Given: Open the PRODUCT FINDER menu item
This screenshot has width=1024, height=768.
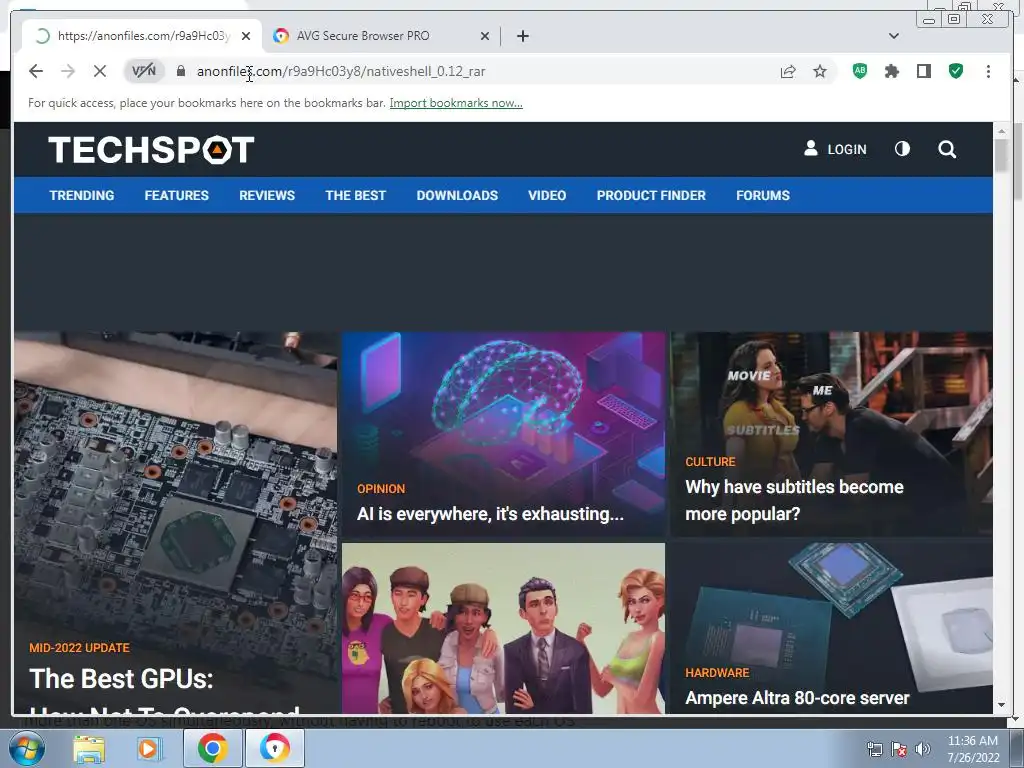Looking at the screenshot, I should pos(651,195).
